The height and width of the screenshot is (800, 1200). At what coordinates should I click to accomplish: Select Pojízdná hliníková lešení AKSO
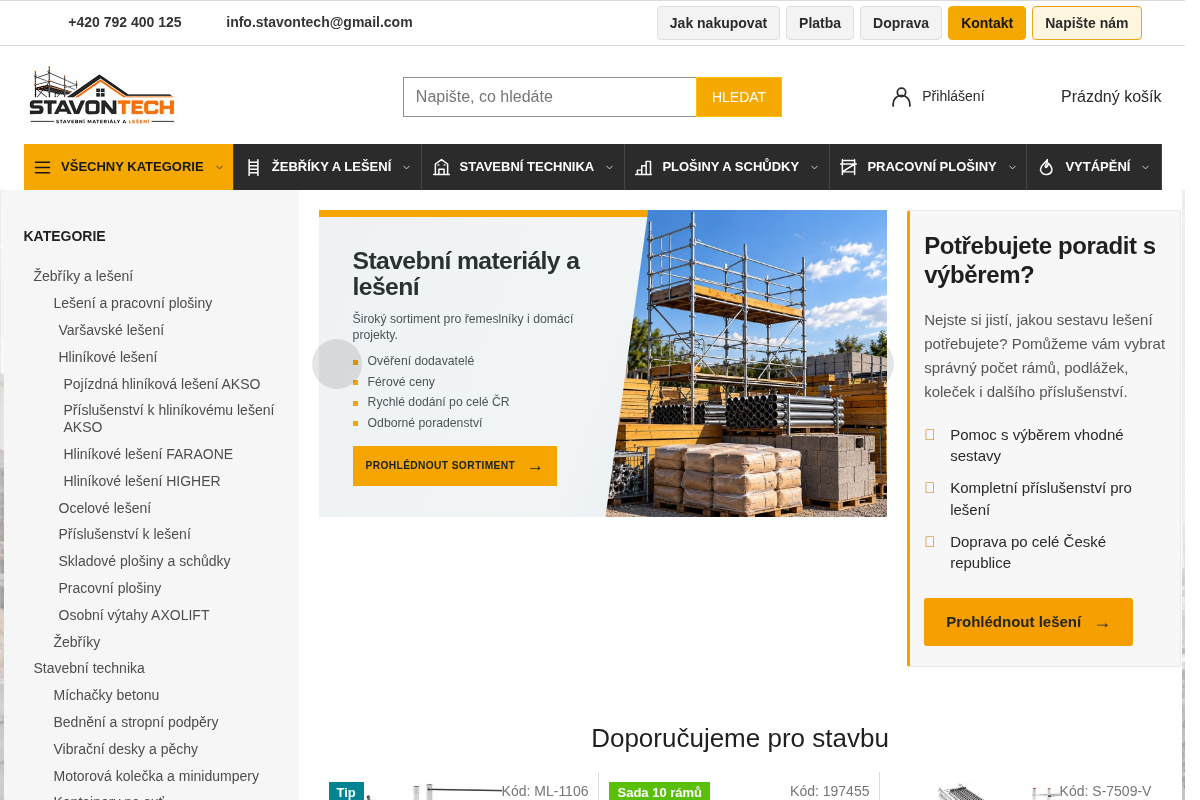tap(162, 384)
